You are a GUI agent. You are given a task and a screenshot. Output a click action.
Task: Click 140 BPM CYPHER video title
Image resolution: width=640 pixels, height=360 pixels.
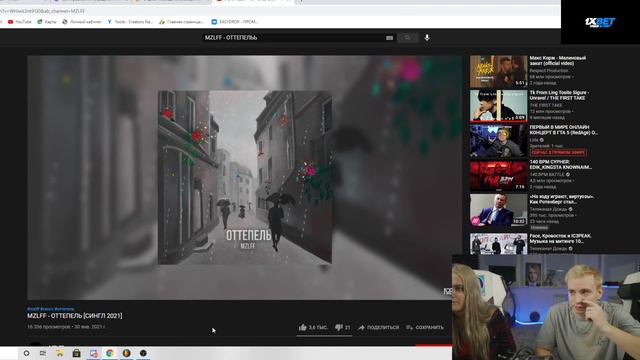click(561, 165)
